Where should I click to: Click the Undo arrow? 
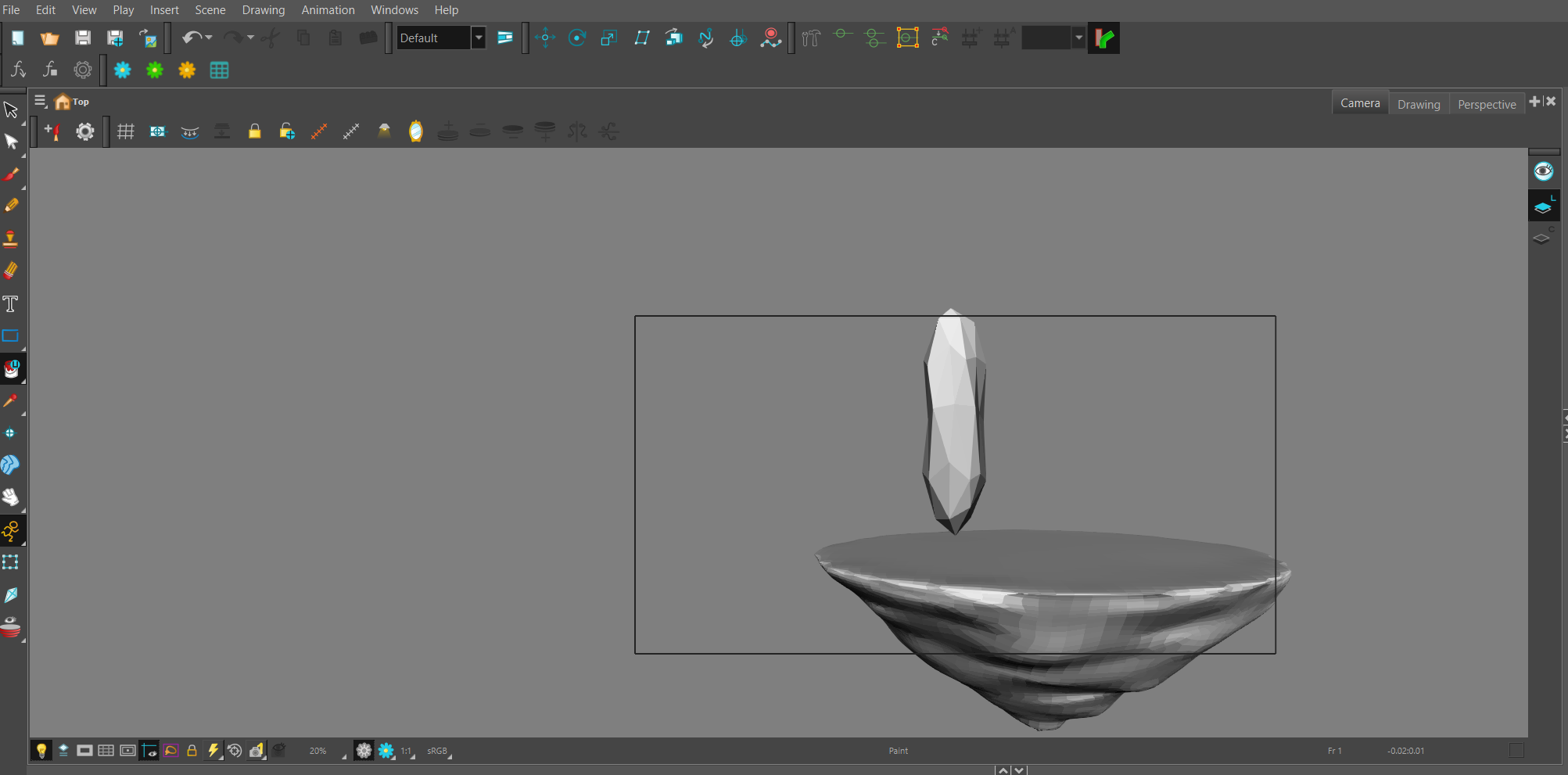tap(192, 38)
